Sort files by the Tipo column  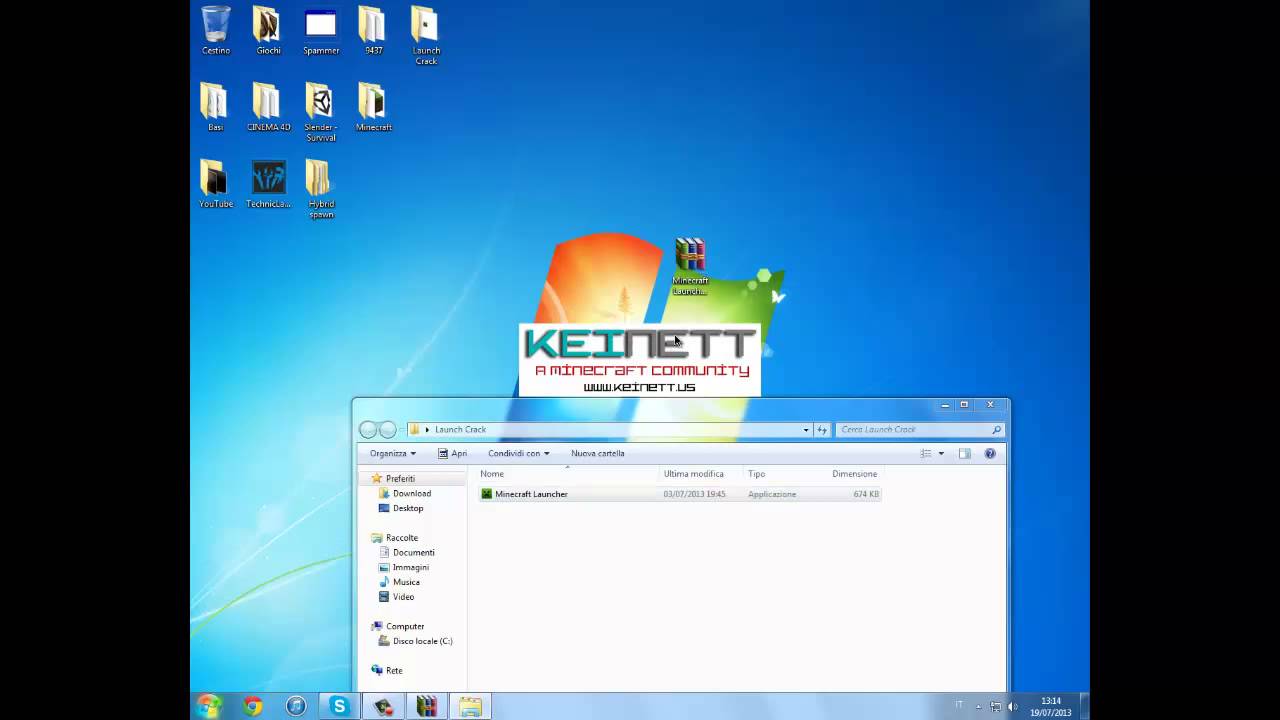(x=785, y=474)
